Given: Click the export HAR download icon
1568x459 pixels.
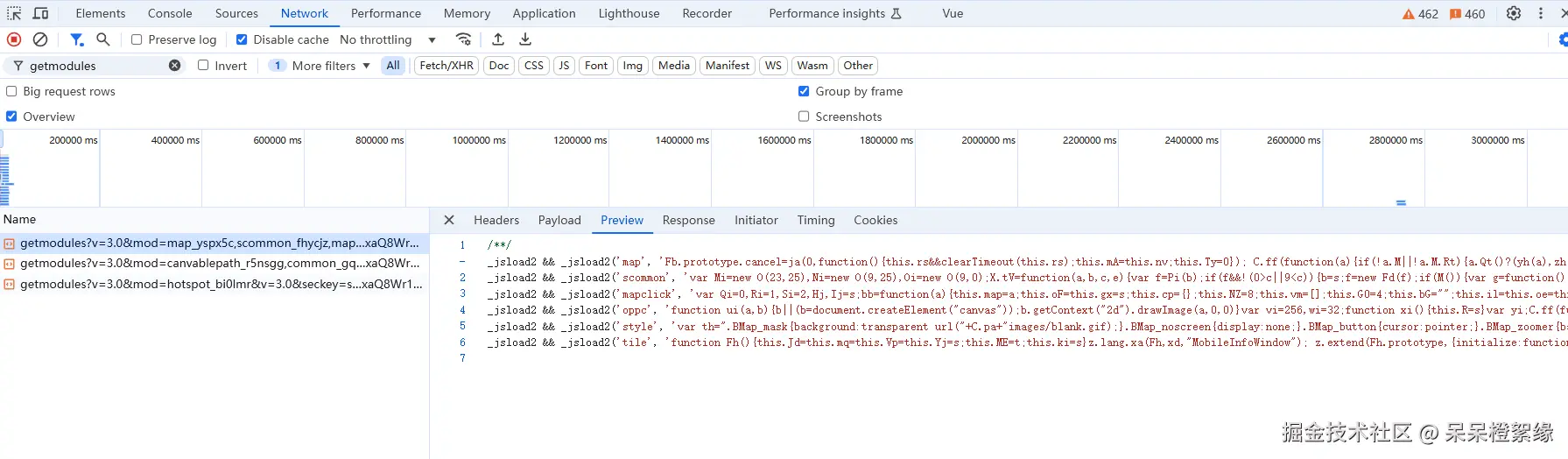Looking at the screenshot, I should 525,39.
